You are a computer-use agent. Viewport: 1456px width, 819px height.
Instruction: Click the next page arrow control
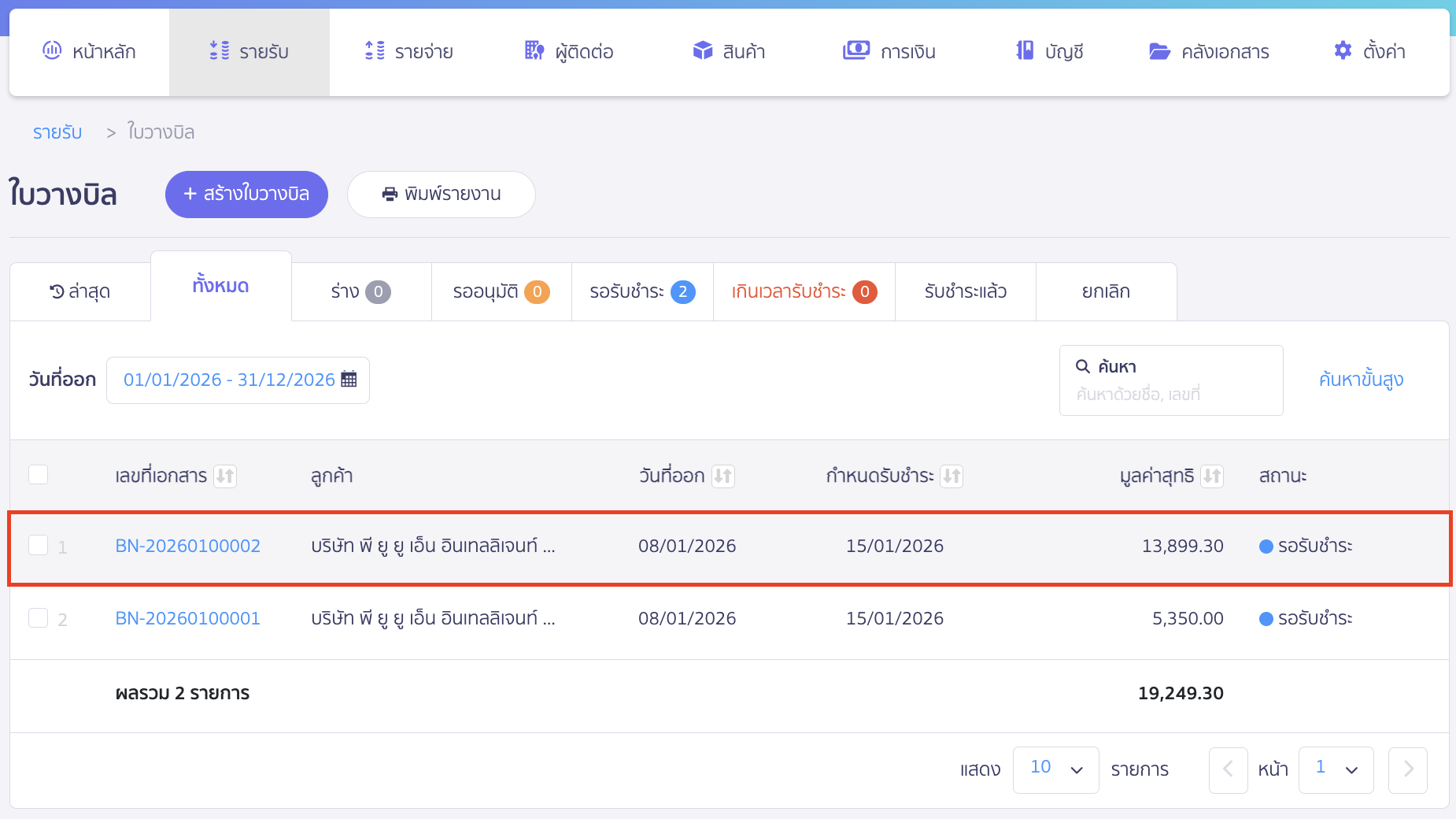pos(1408,769)
